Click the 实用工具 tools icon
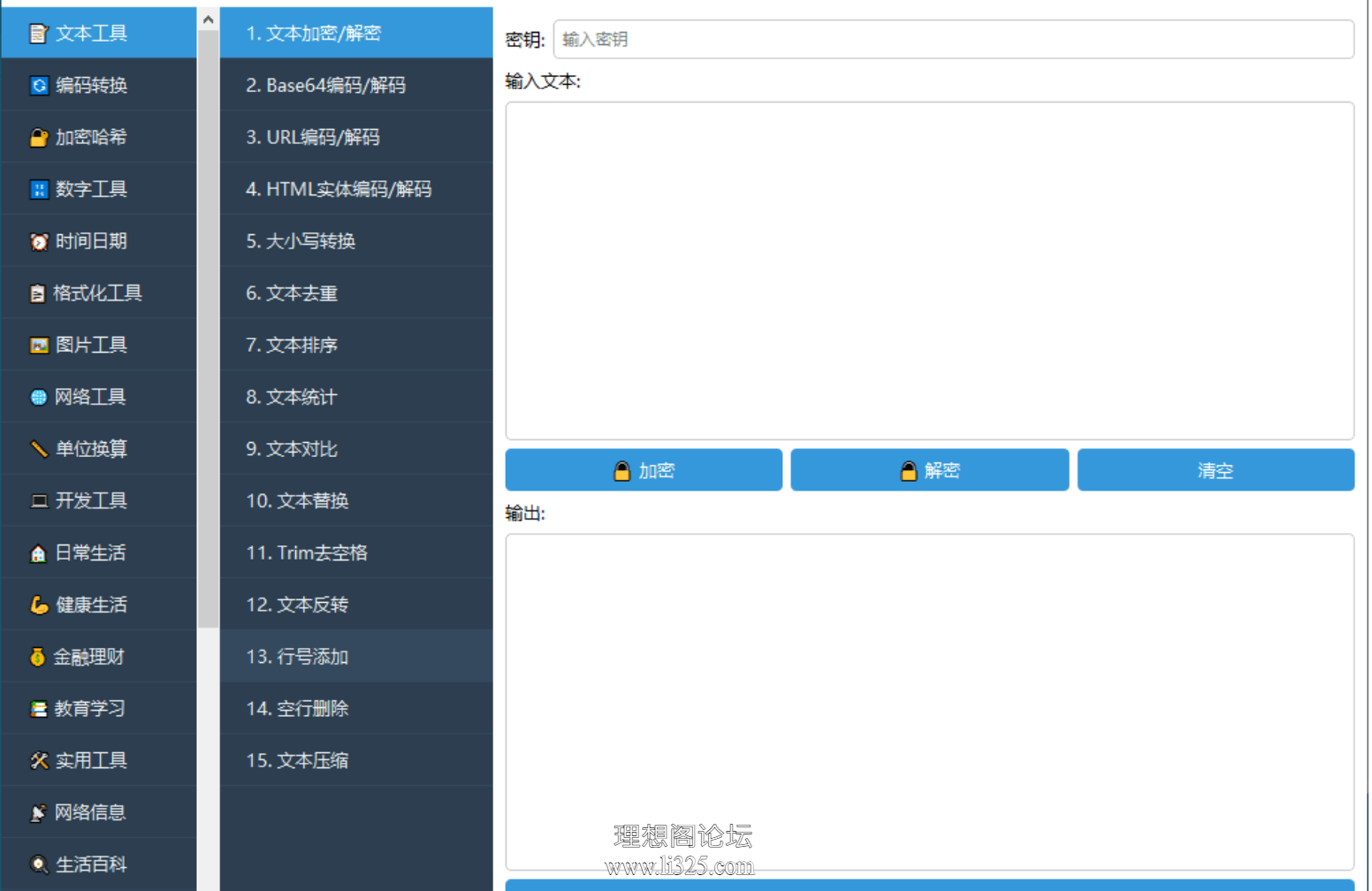 [x=39, y=761]
